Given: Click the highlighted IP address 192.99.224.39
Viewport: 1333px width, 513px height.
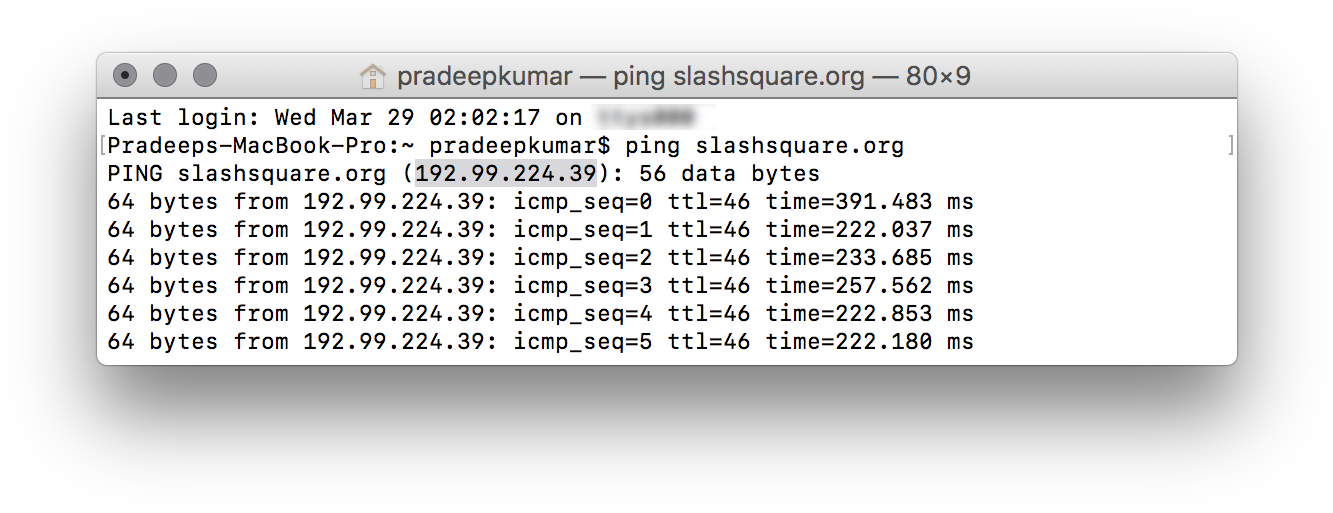Looking at the screenshot, I should (x=506, y=173).
